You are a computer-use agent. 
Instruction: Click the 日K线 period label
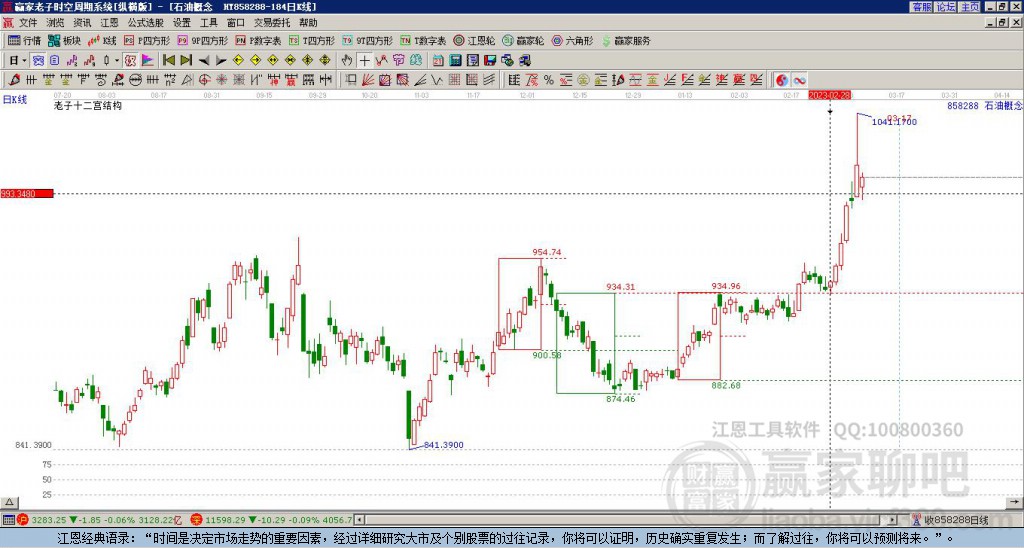pos(15,100)
